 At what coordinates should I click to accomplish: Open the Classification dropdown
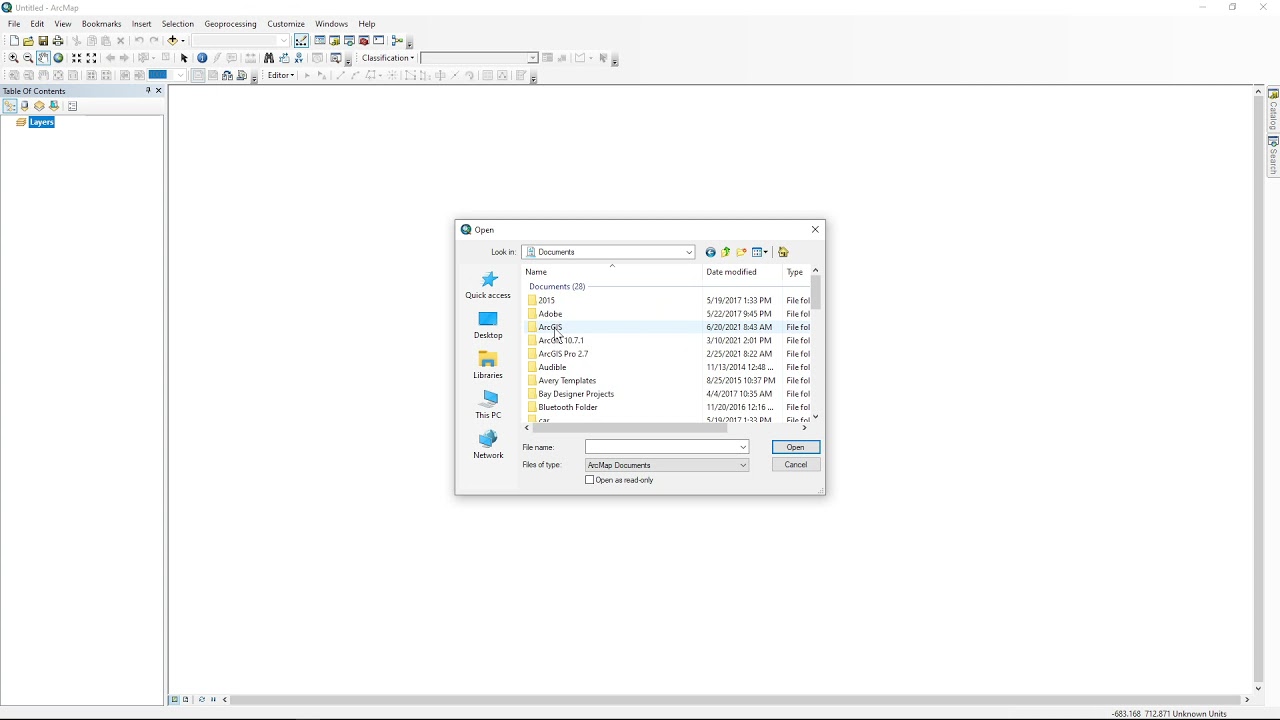388,58
